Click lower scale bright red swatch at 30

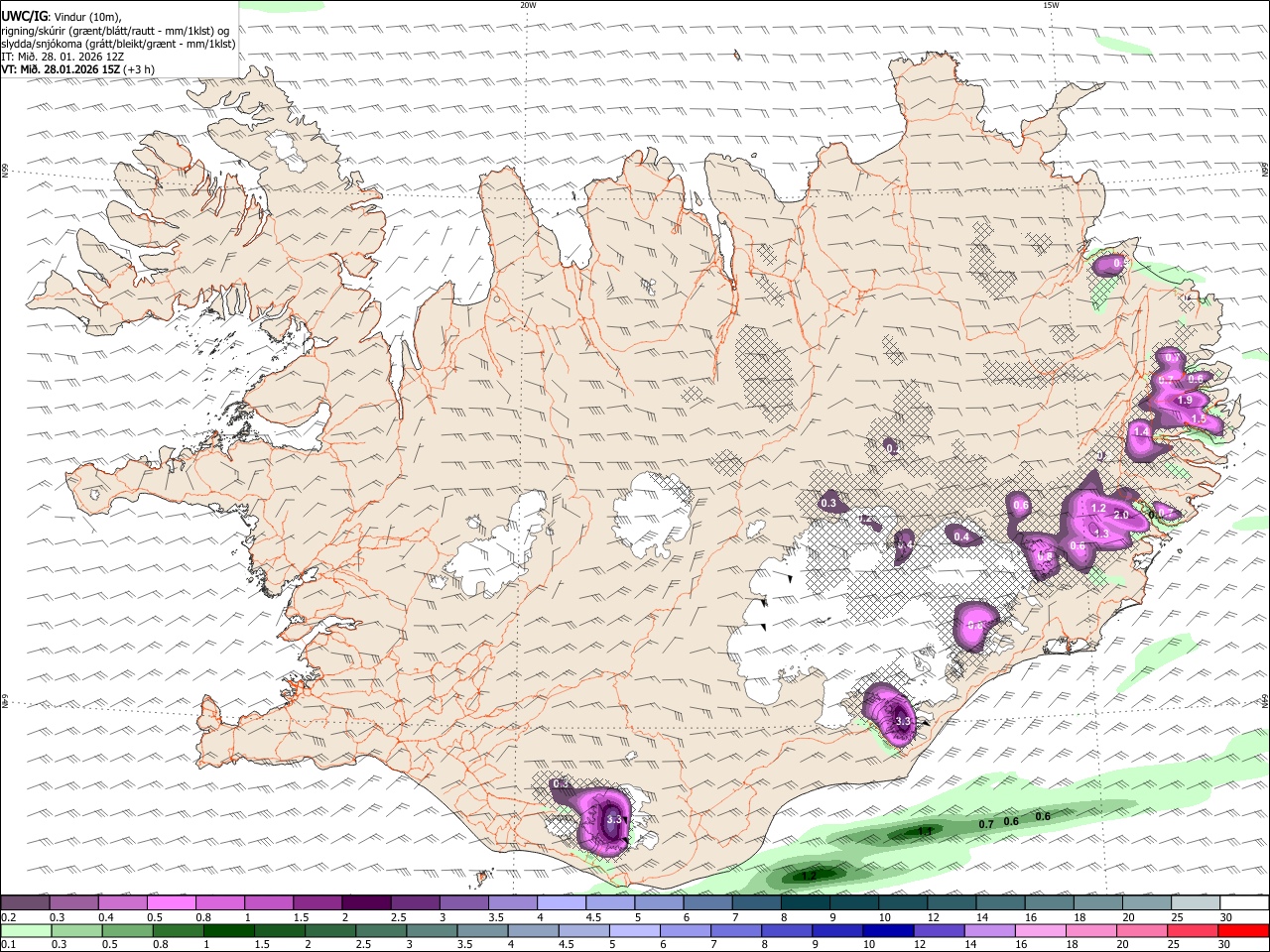pos(1242,931)
